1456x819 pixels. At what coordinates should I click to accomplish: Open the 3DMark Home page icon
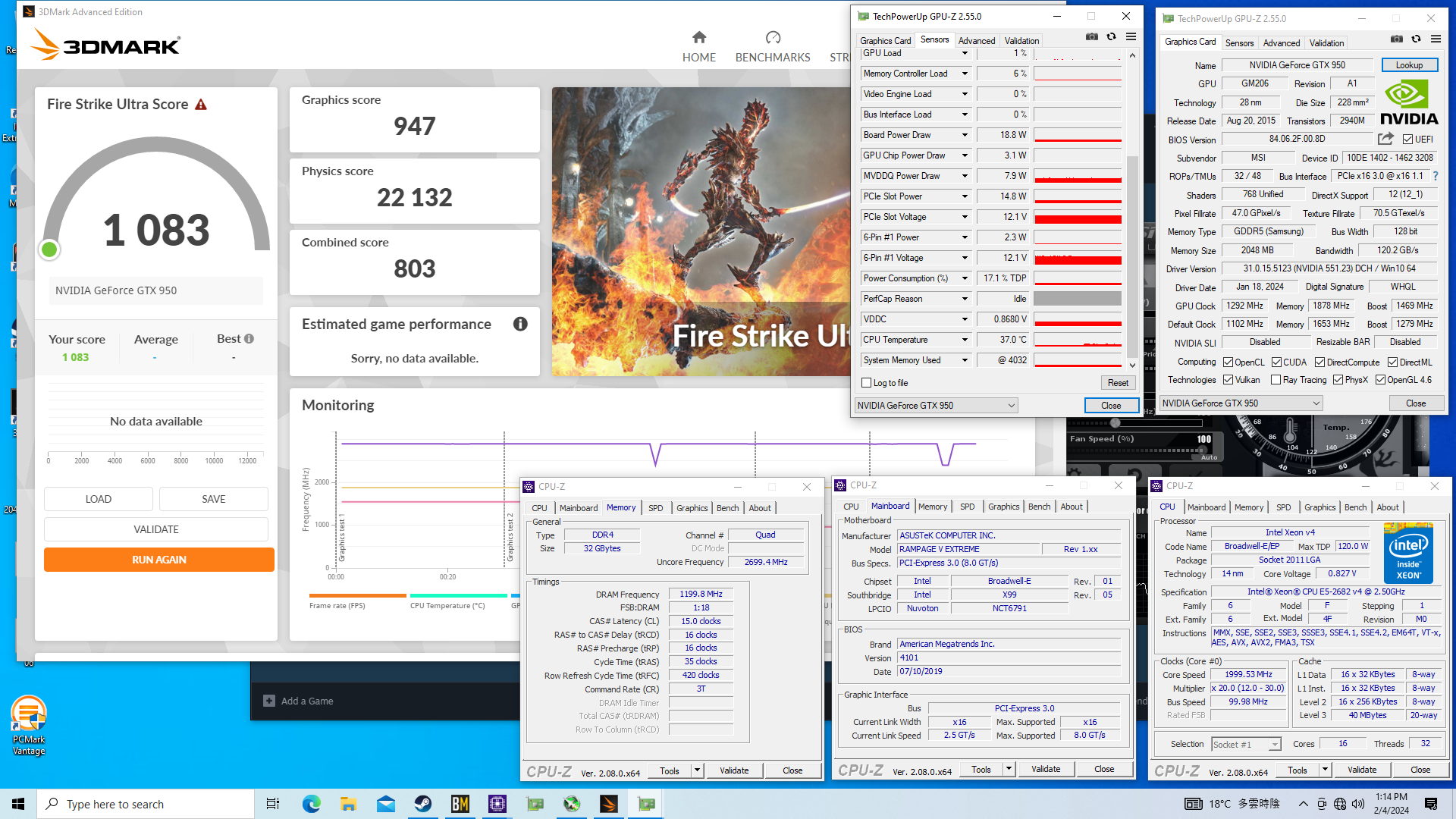(699, 37)
